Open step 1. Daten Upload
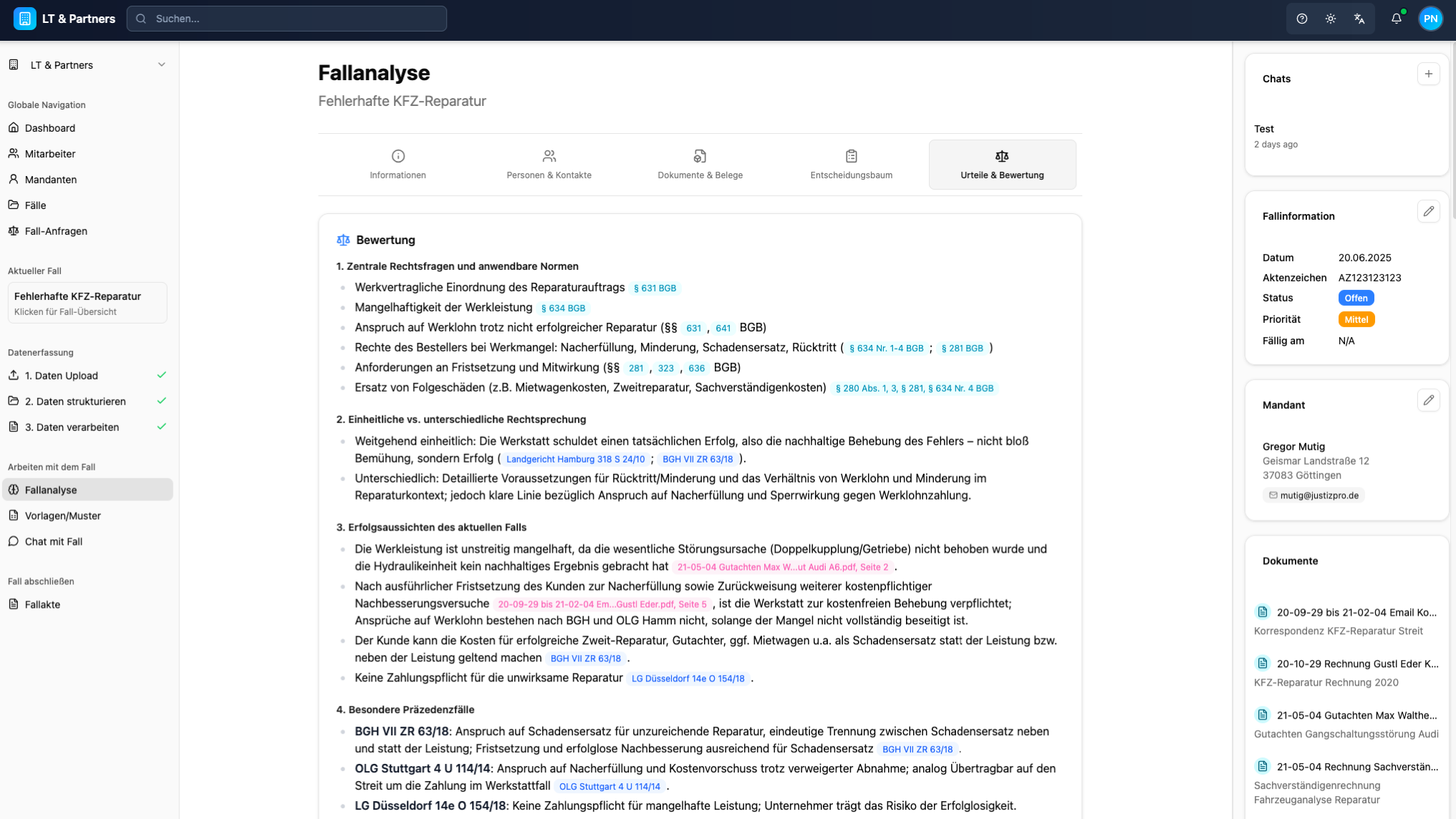Image resolution: width=1456 pixels, height=819 pixels. [62, 376]
